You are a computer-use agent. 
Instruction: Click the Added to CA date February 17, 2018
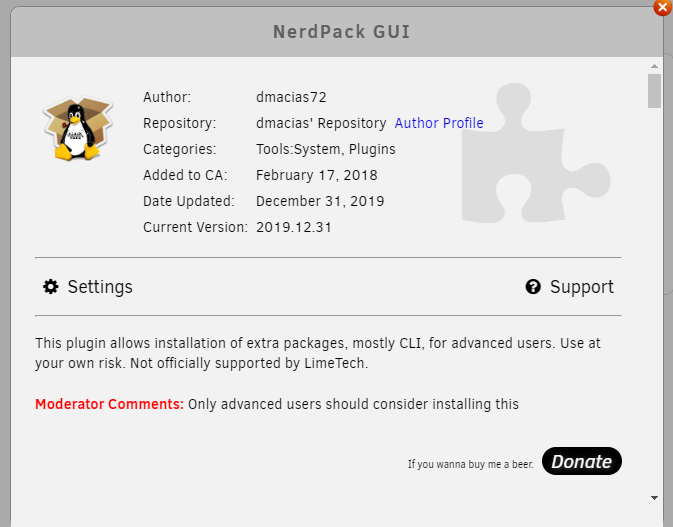tap(317, 175)
